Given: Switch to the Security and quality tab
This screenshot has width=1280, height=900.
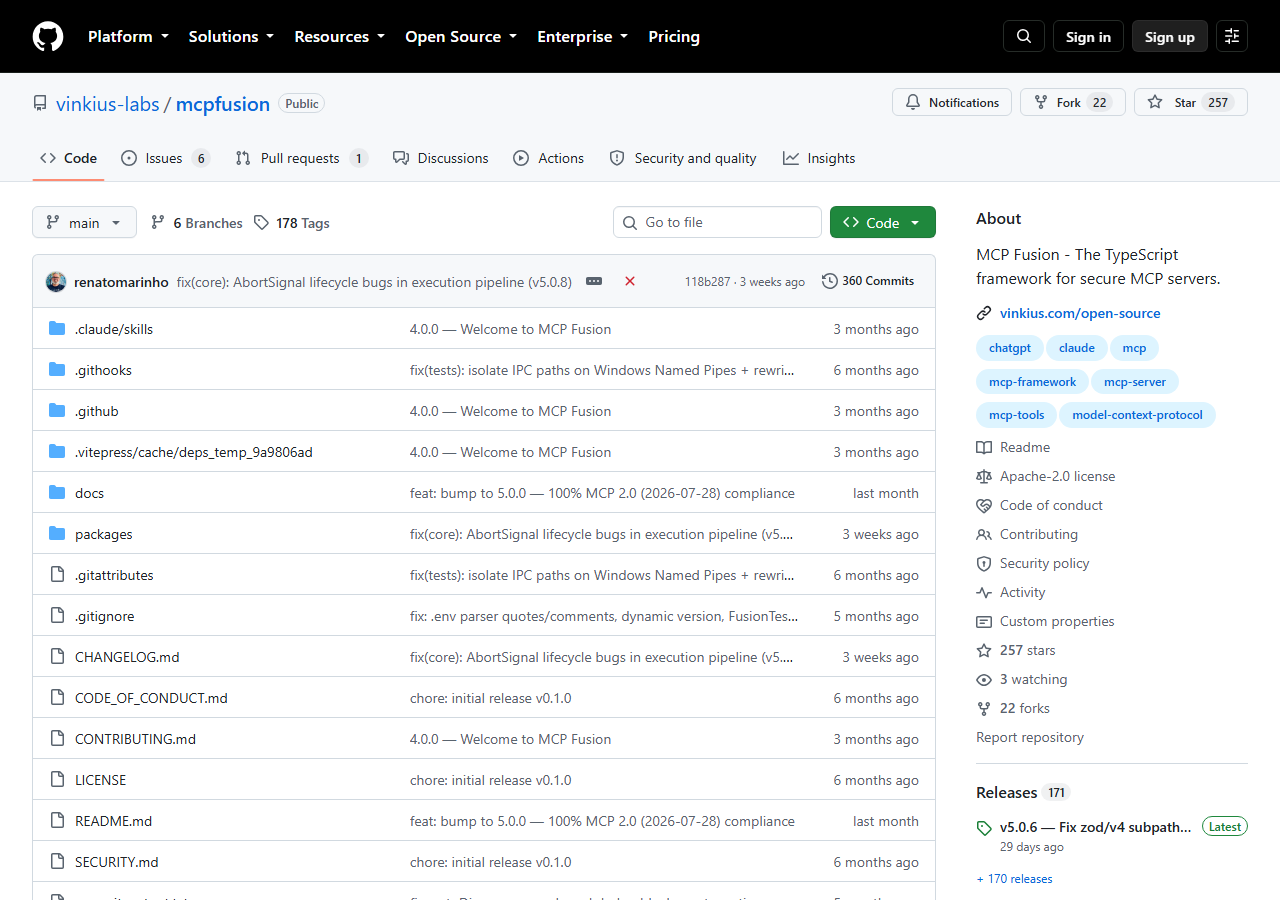Looking at the screenshot, I should (683, 158).
